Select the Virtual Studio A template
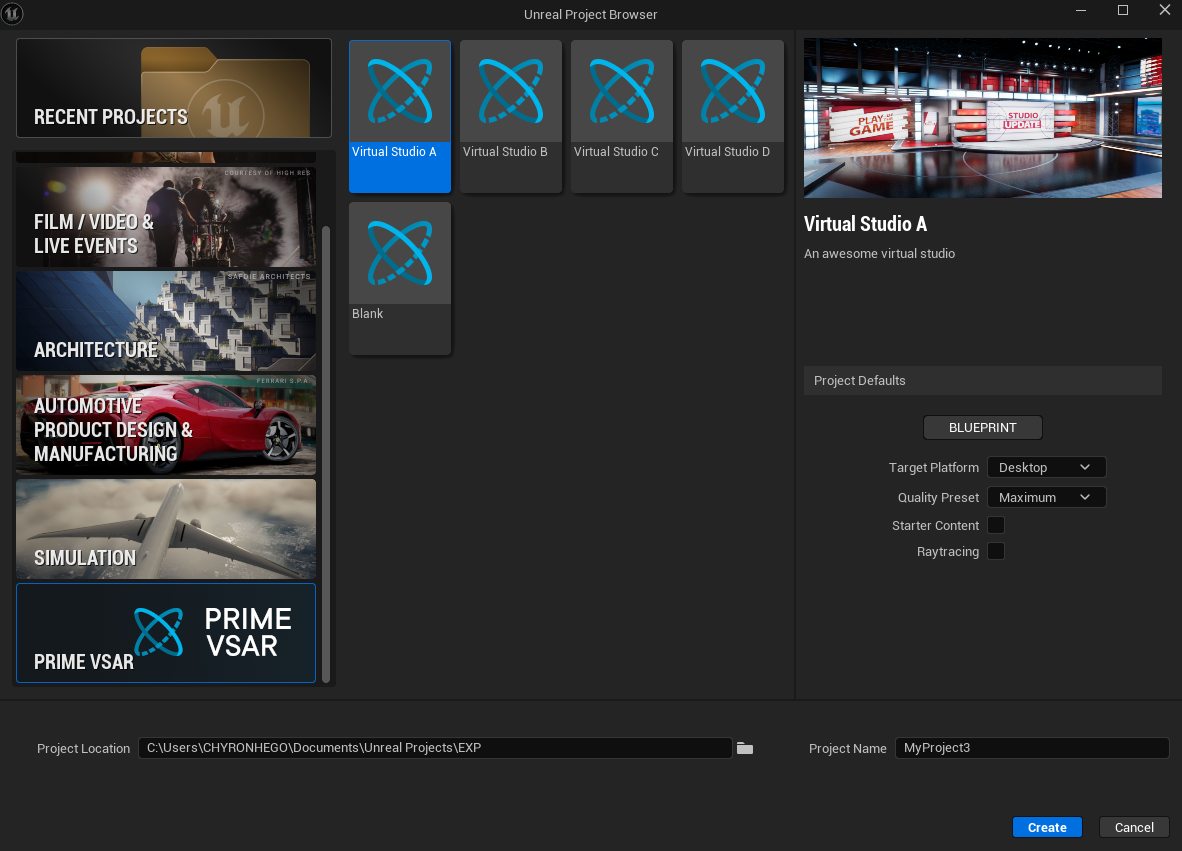 click(400, 117)
